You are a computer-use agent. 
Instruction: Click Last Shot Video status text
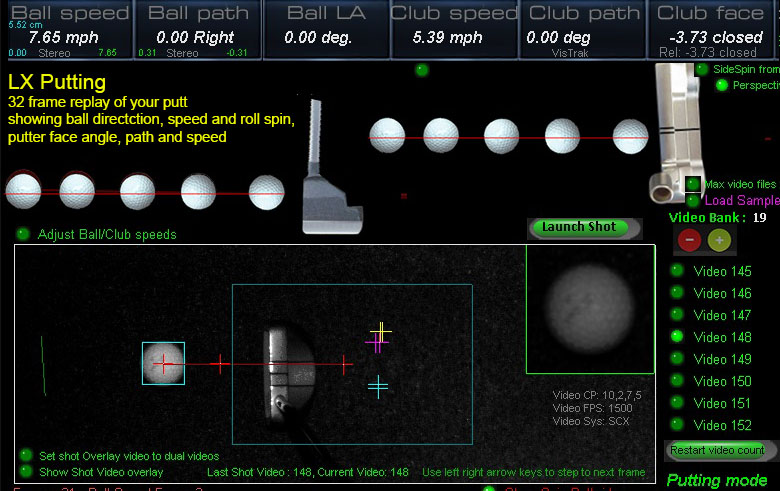[x=307, y=472]
